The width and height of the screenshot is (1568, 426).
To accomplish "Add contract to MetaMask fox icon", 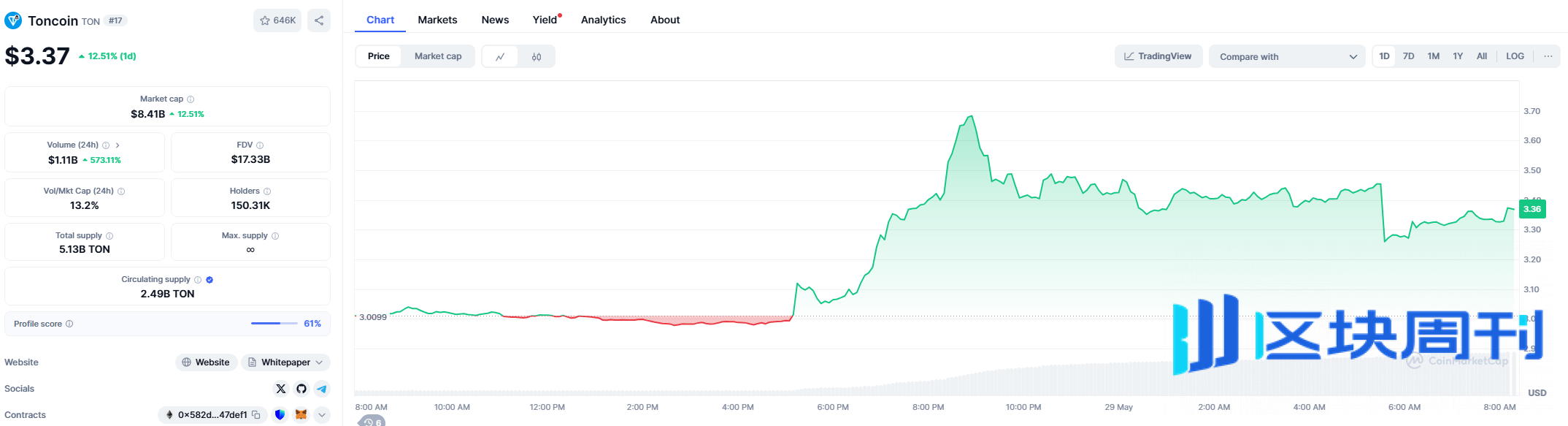I will [x=301, y=415].
